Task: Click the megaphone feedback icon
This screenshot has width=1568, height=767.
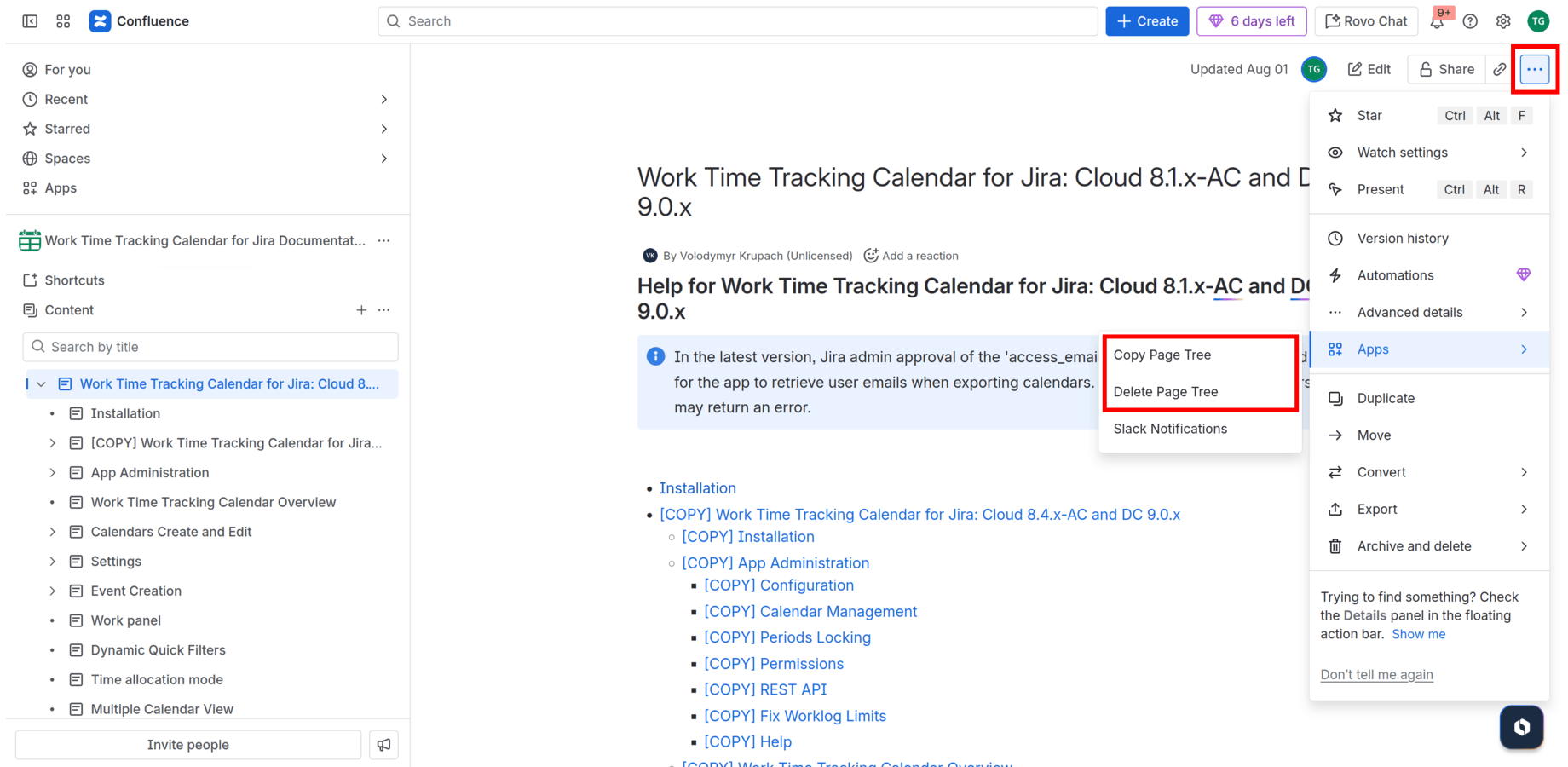Action: (x=384, y=745)
